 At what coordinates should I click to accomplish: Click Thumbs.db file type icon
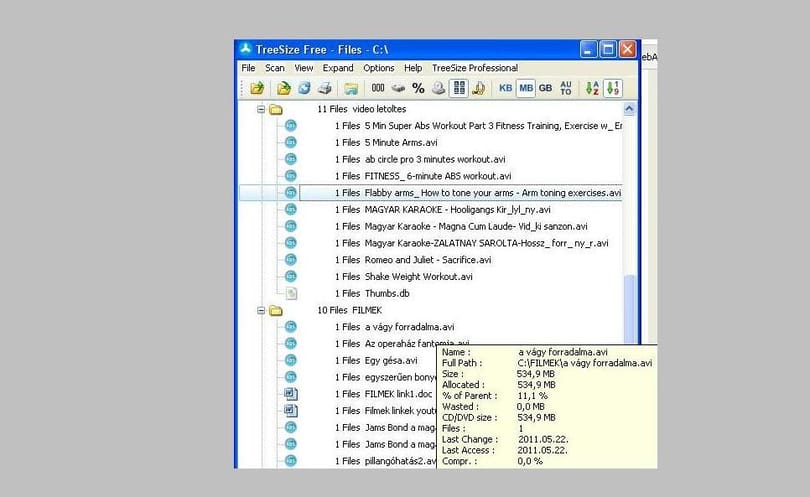291,293
